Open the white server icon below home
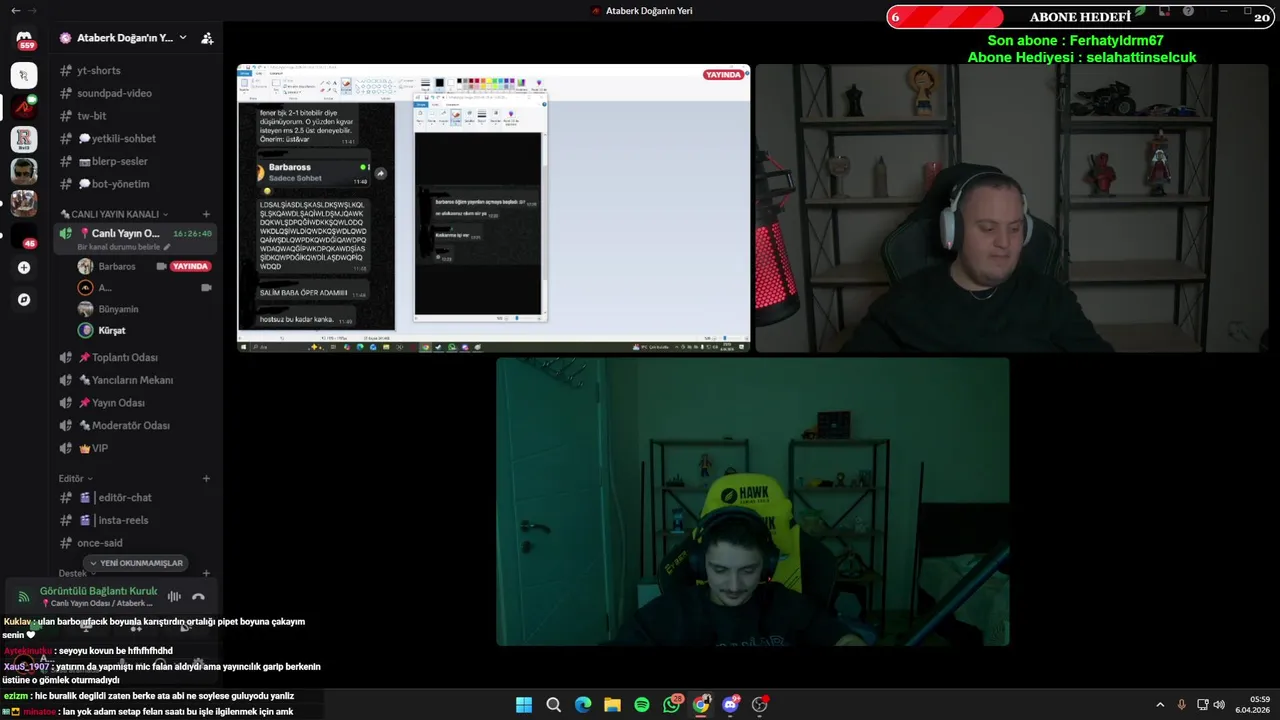Image resolution: width=1280 pixels, height=720 pixels. (24, 75)
